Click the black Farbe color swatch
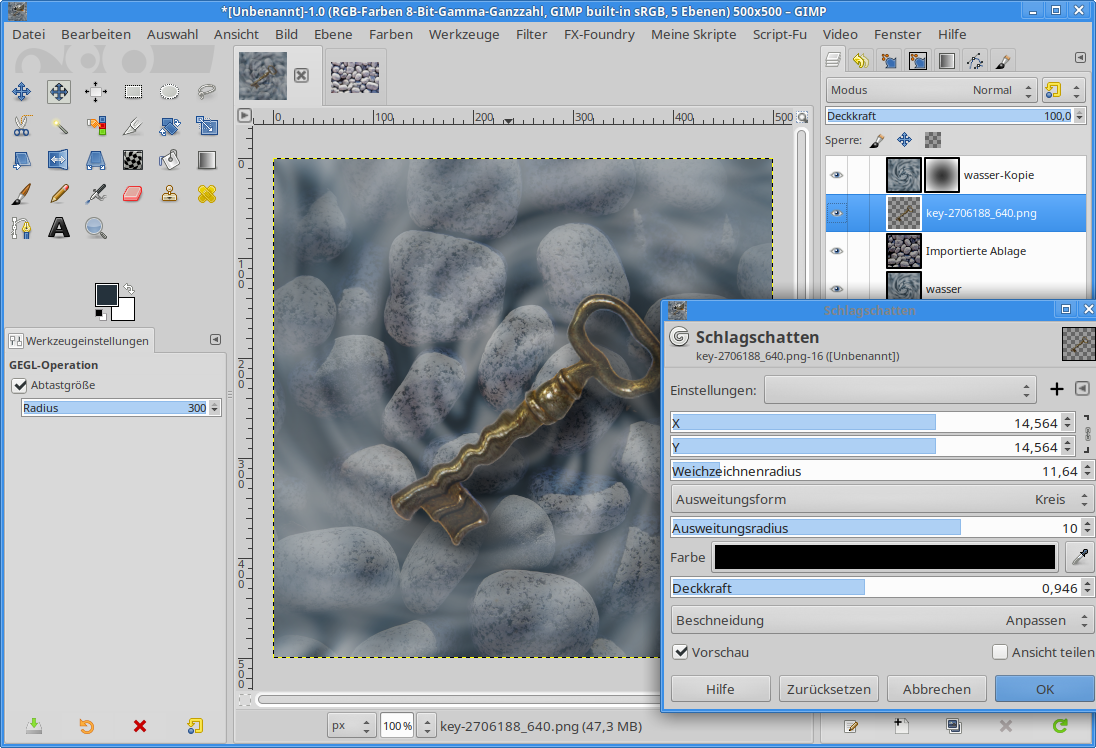The width and height of the screenshot is (1096, 748). [x=885, y=557]
